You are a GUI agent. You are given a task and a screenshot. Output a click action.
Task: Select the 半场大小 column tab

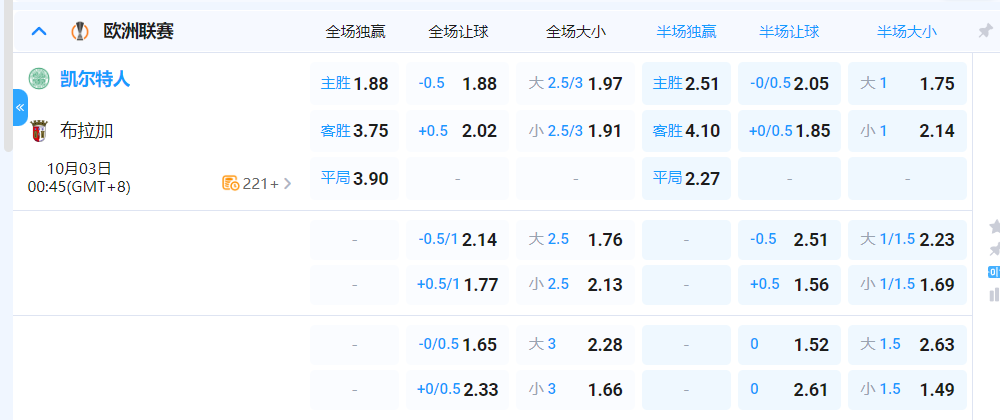click(907, 32)
